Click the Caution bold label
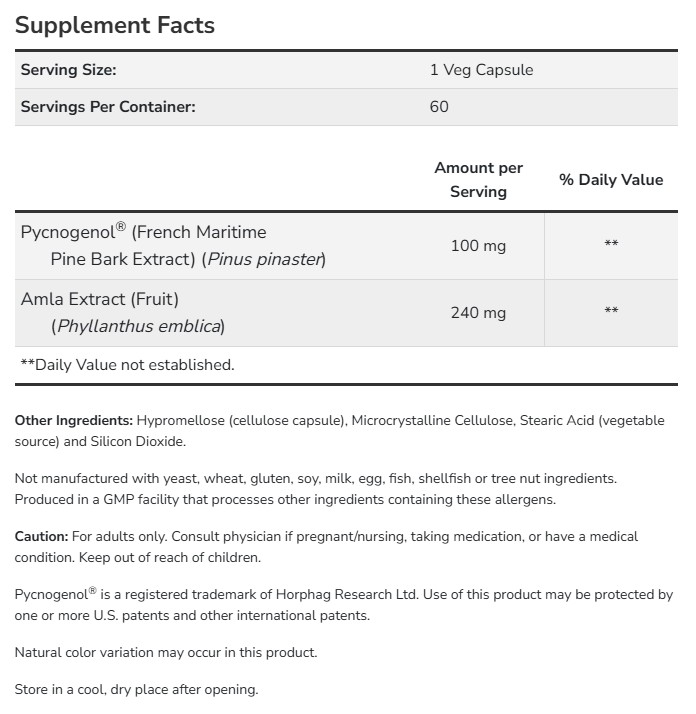 (42, 537)
